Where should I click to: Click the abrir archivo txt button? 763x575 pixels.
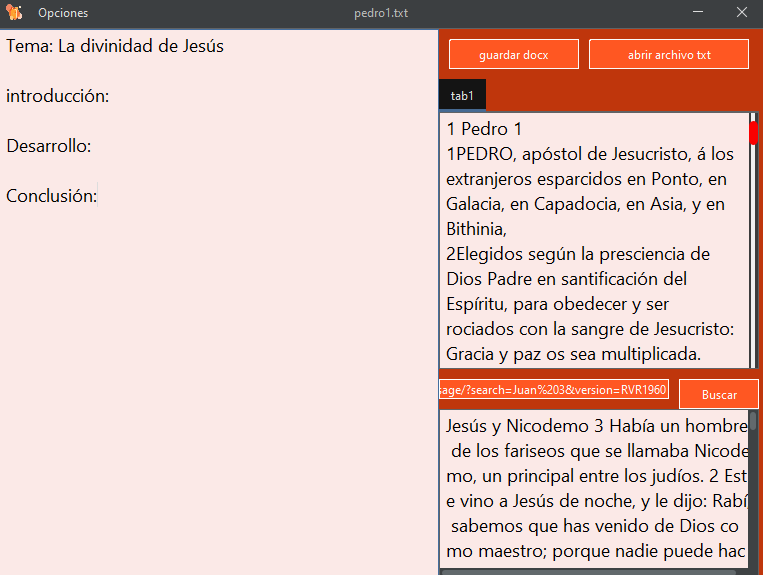pos(669,54)
